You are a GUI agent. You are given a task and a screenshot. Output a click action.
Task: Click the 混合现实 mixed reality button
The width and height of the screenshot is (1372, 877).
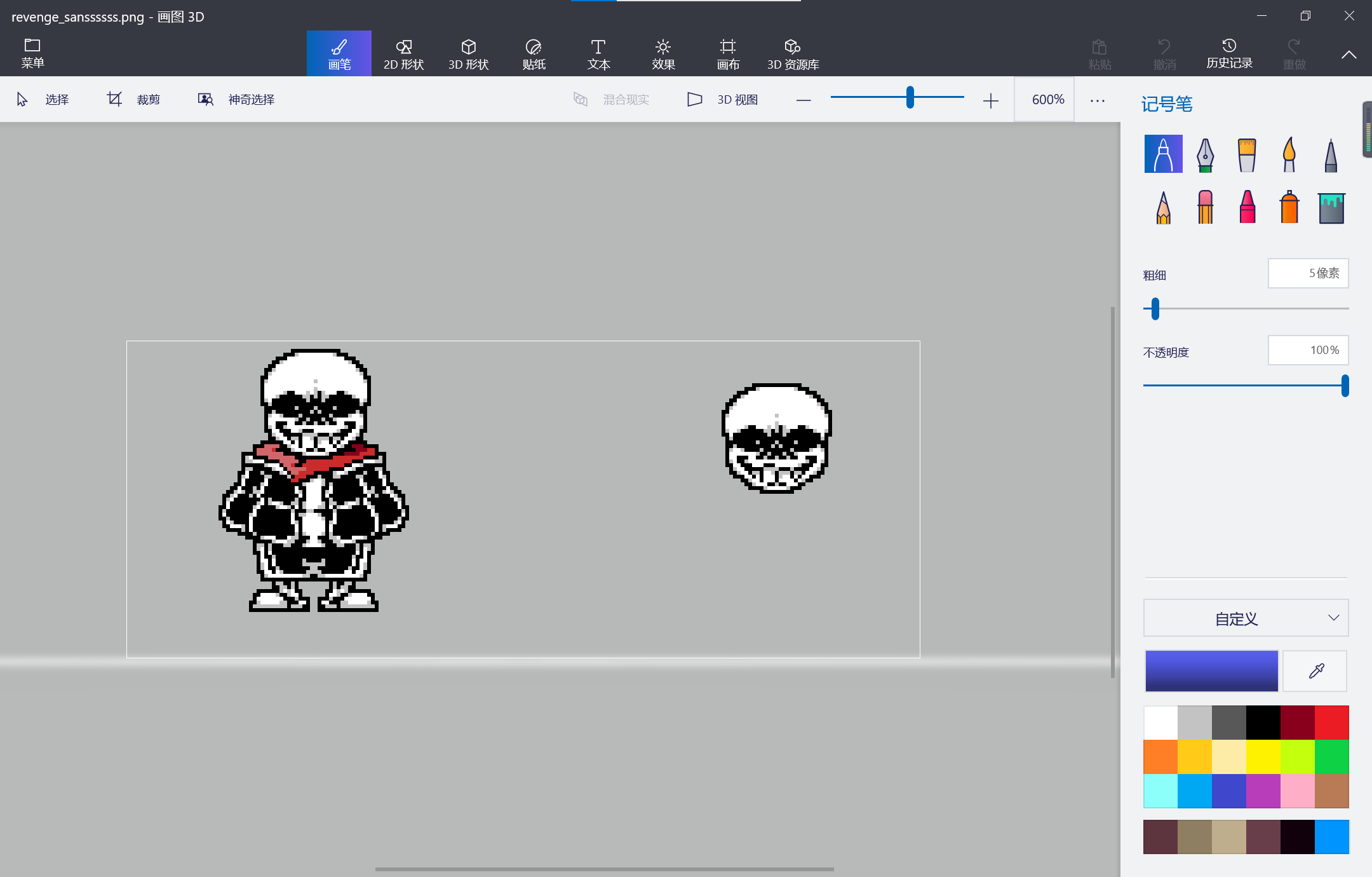(x=611, y=99)
